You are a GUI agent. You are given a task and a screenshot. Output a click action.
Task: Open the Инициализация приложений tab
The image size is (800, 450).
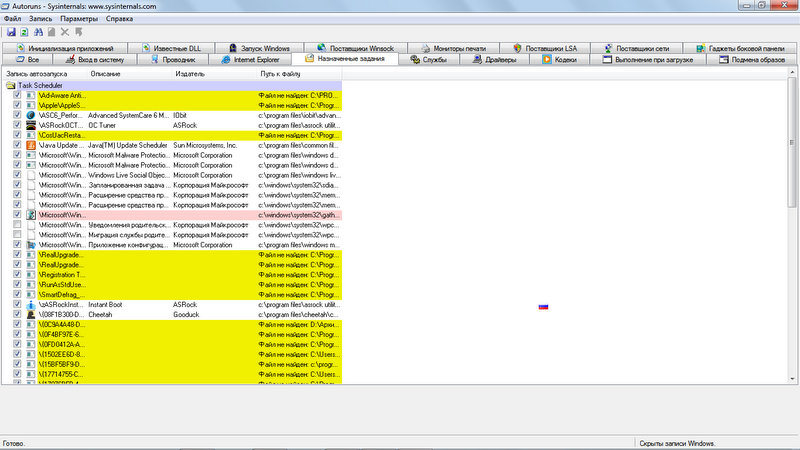[x=65, y=48]
